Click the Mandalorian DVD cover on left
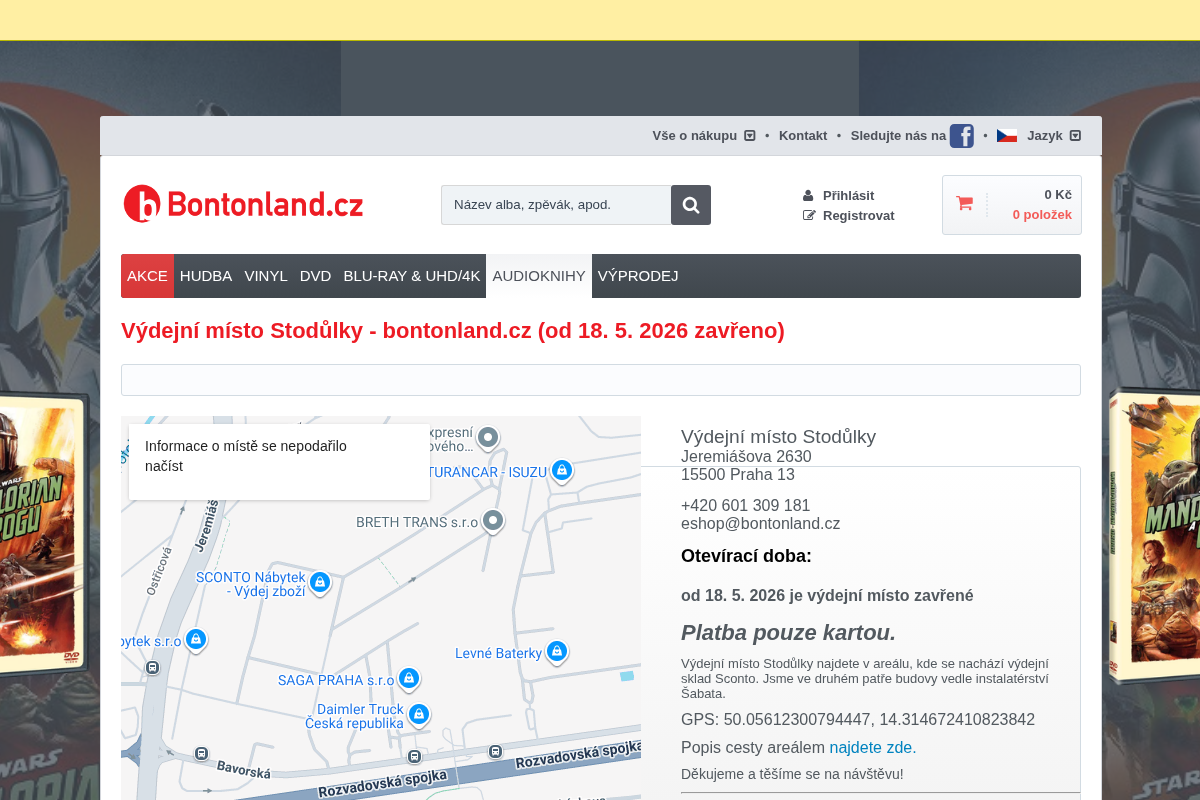Image resolution: width=1200 pixels, height=800 pixels. point(43,535)
